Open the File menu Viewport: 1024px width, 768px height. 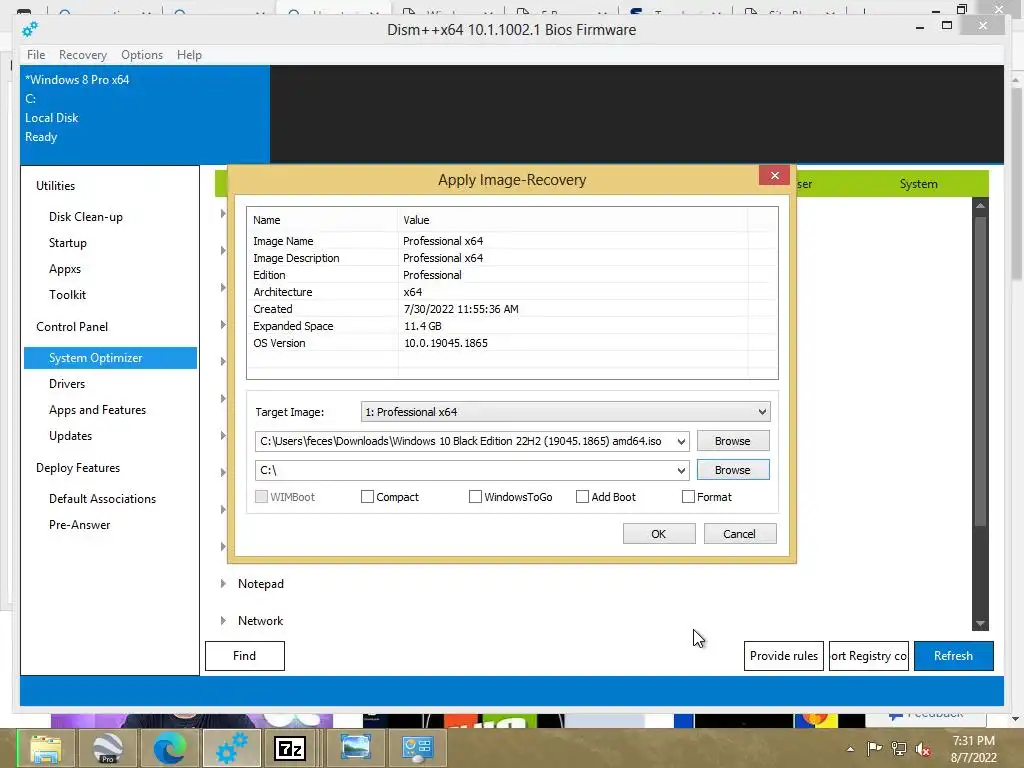[36, 55]
